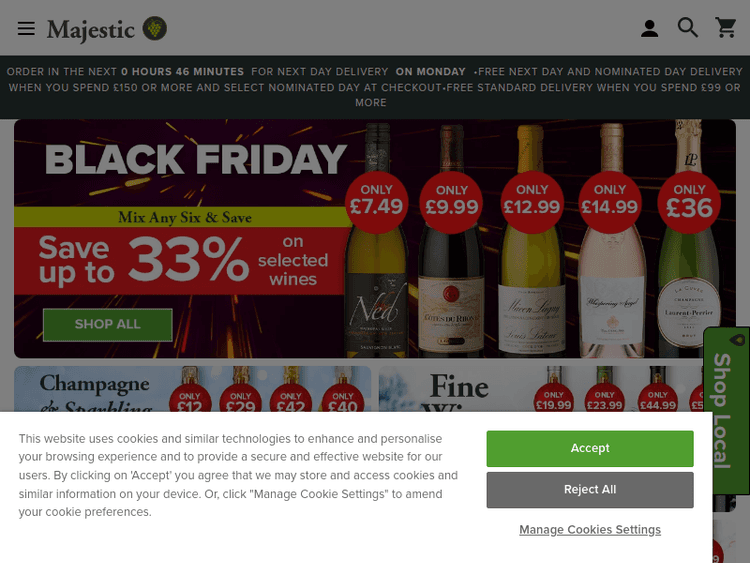Open the Shop Local side tab
750x563 pixels.
(725, 410)
